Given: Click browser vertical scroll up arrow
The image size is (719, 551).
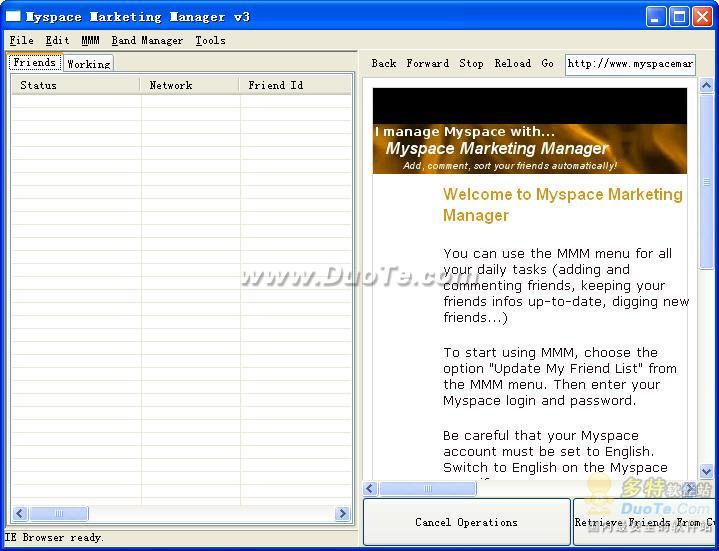Looking at the screenshot, I should tap(707, 85).
